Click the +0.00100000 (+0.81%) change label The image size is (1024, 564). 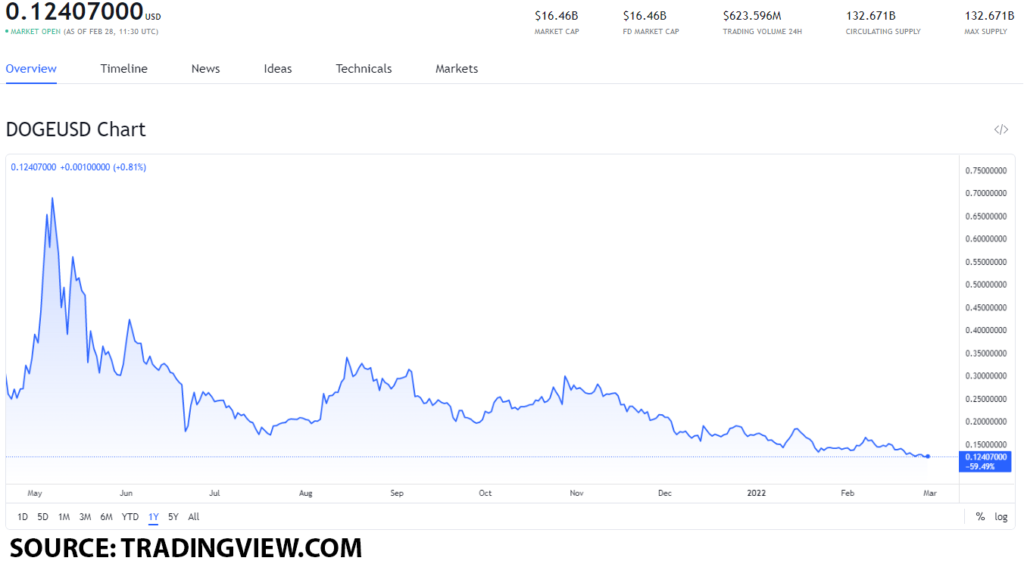pyautogui.click(x=103, y=167)
